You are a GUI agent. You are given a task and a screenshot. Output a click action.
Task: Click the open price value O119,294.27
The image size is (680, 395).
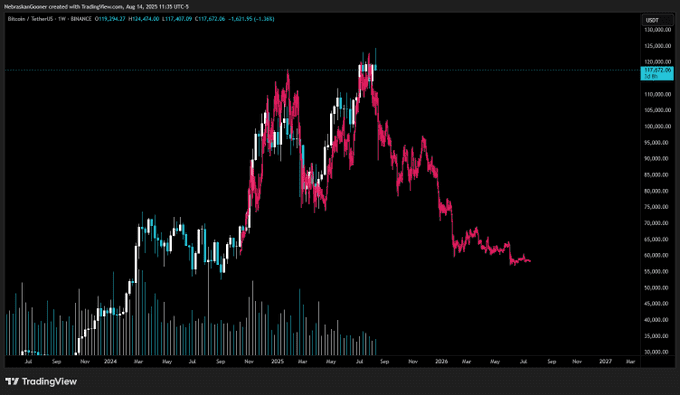pyautogui.click(x=110, y=19)
